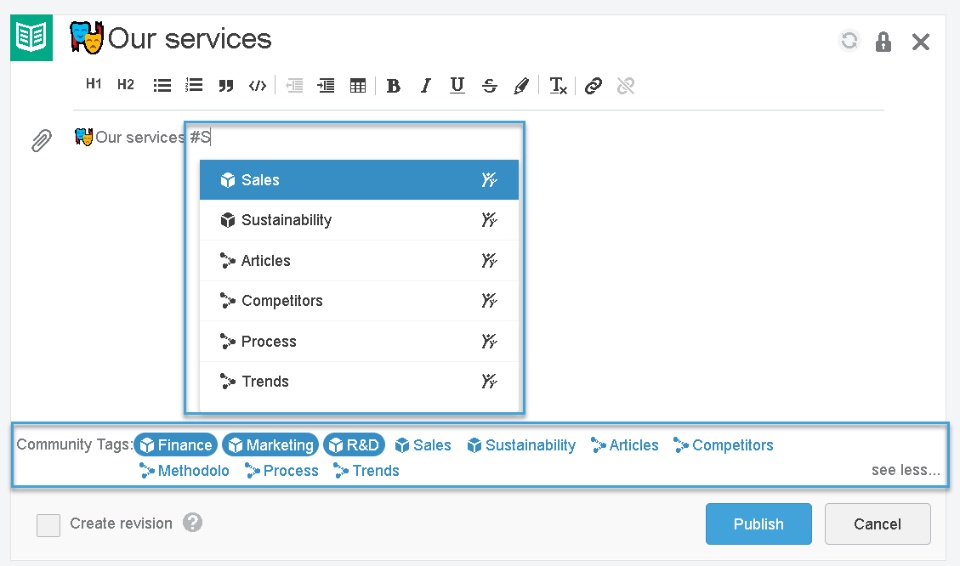The image size is (960, 566).
Task: Deselect the Finance community tag
Action: coord(176,445)
